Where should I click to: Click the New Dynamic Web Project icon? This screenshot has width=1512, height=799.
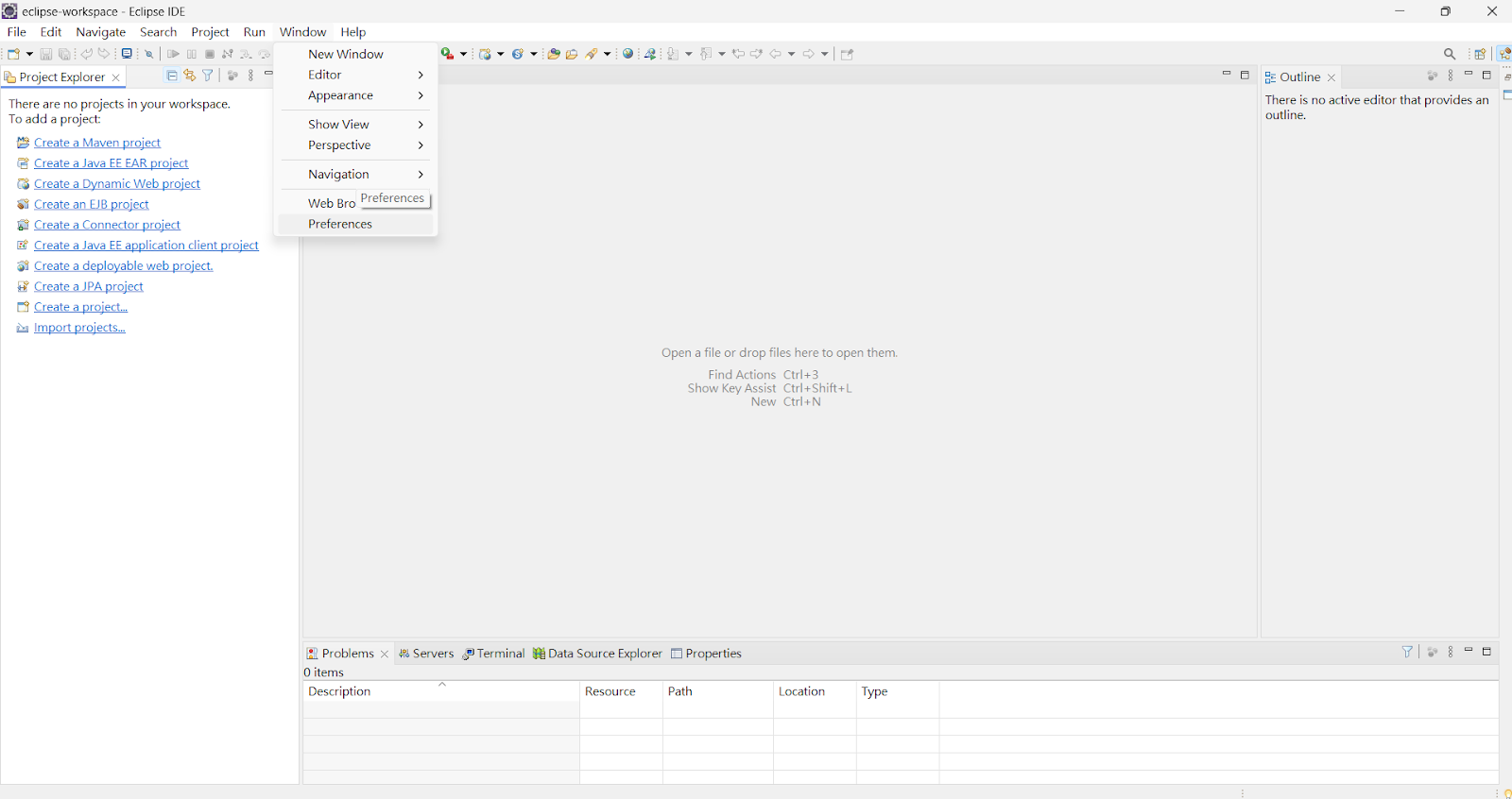[485, 54]
